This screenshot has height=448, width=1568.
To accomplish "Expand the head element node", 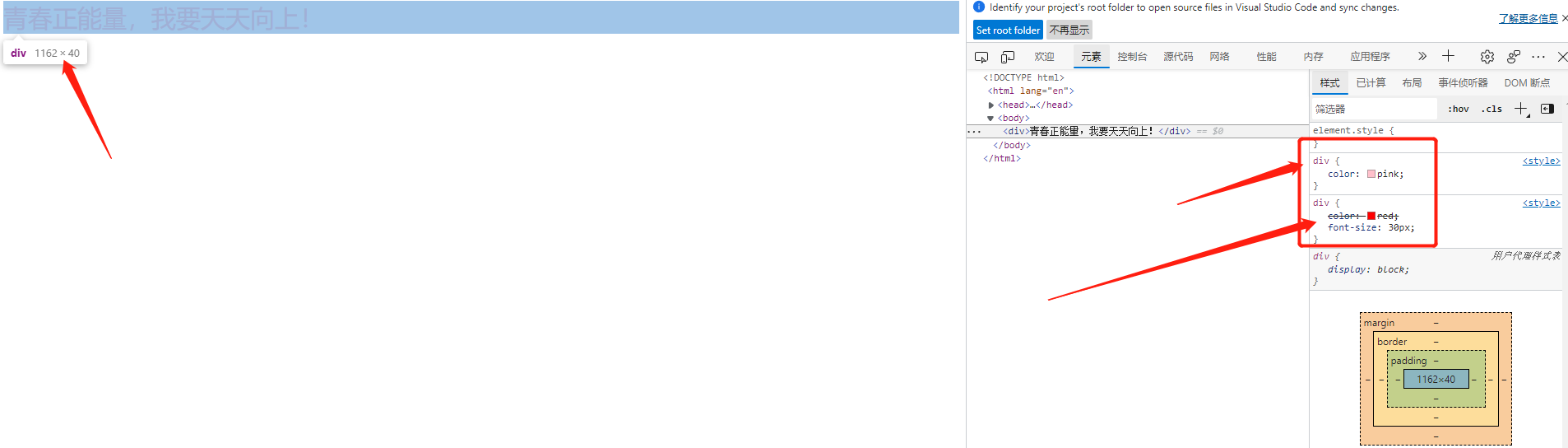I will pyautogui.click(x=991, y=105).
